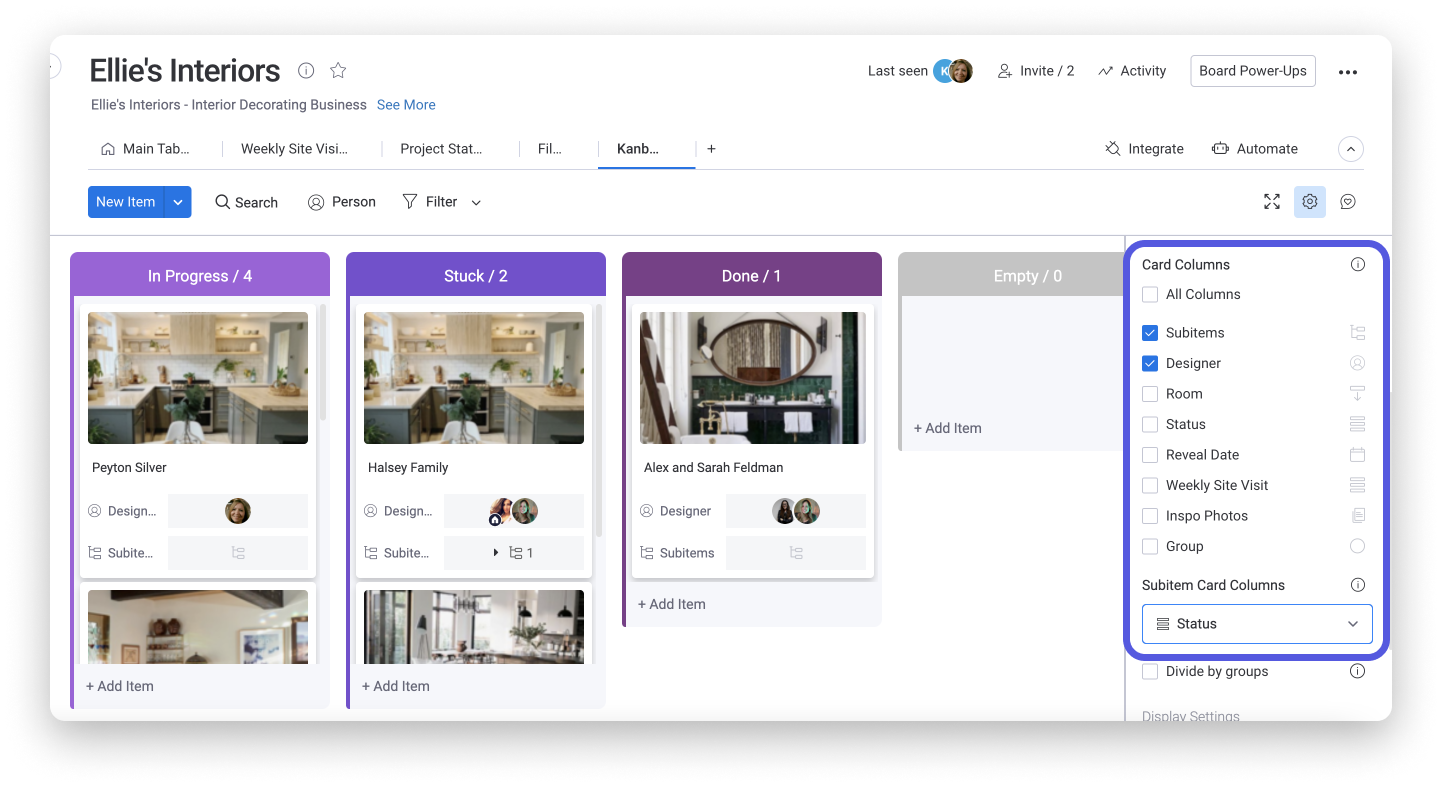Uncheck the Subitems card column
1442x786 pixels.
[x=1150, y=332]
